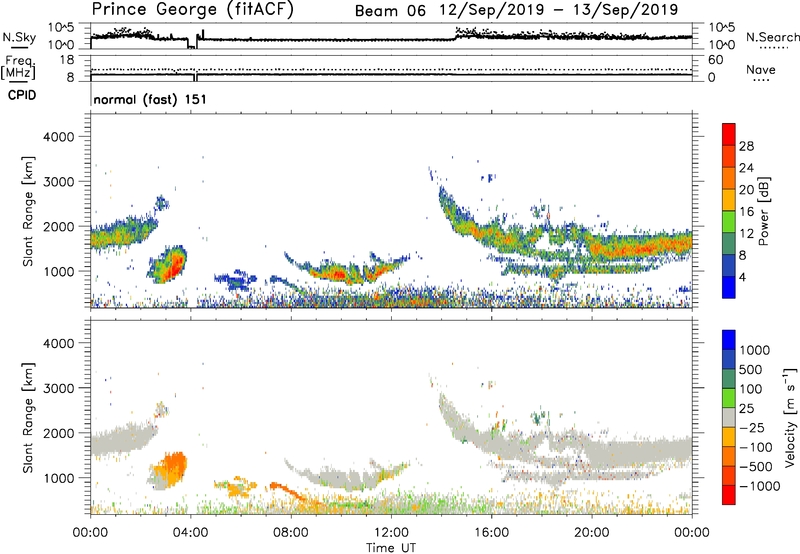Click the 'Slant Range [km]' label of the velocity panel
The image size is (800, 554).
[28, 417]
